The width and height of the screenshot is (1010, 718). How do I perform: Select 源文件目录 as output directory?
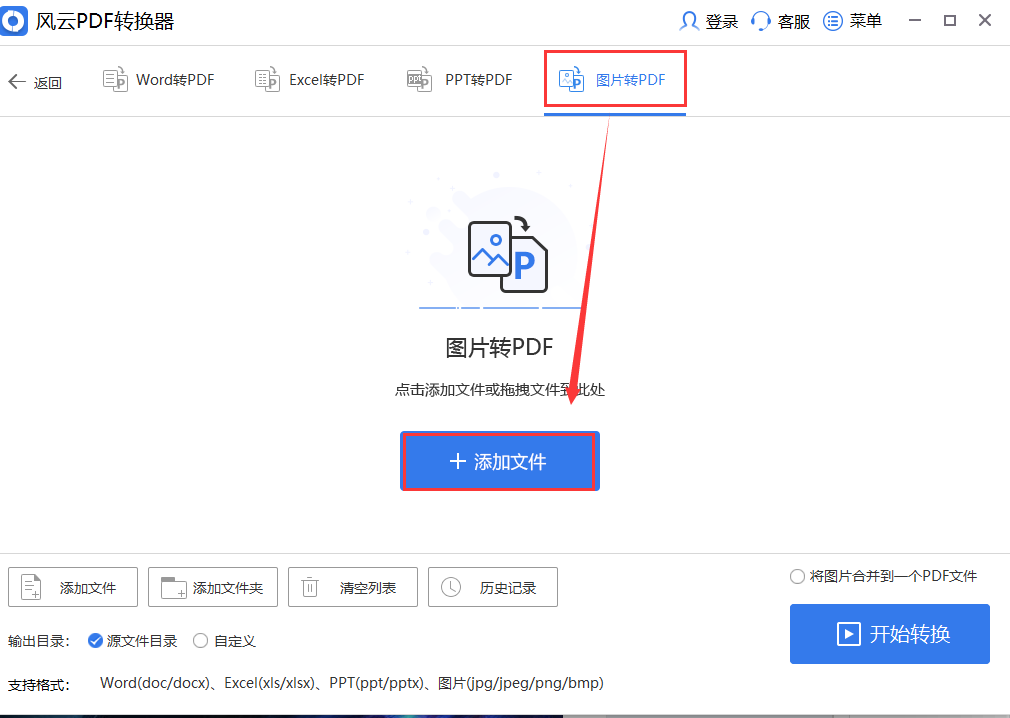coord(95,641)
